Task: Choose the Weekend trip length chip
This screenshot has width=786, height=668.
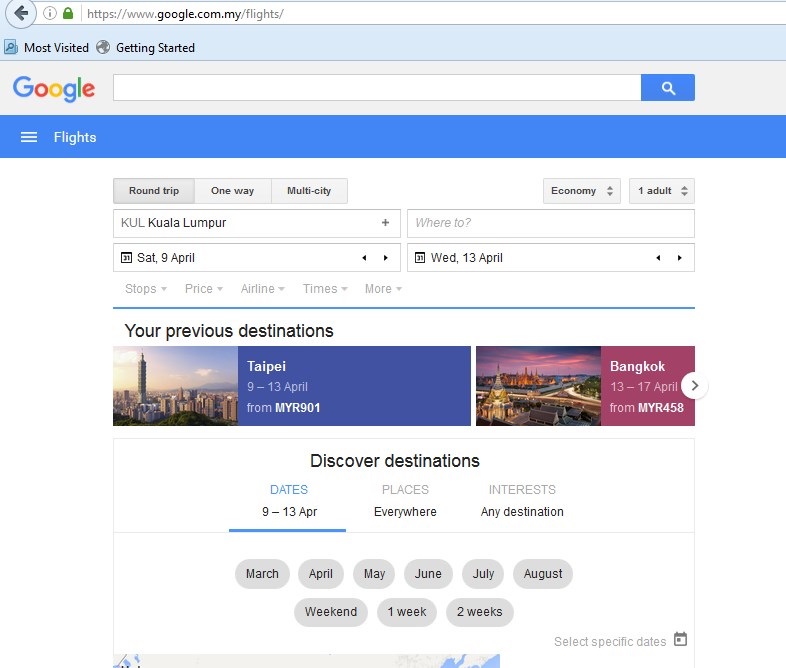Action: 331,612
